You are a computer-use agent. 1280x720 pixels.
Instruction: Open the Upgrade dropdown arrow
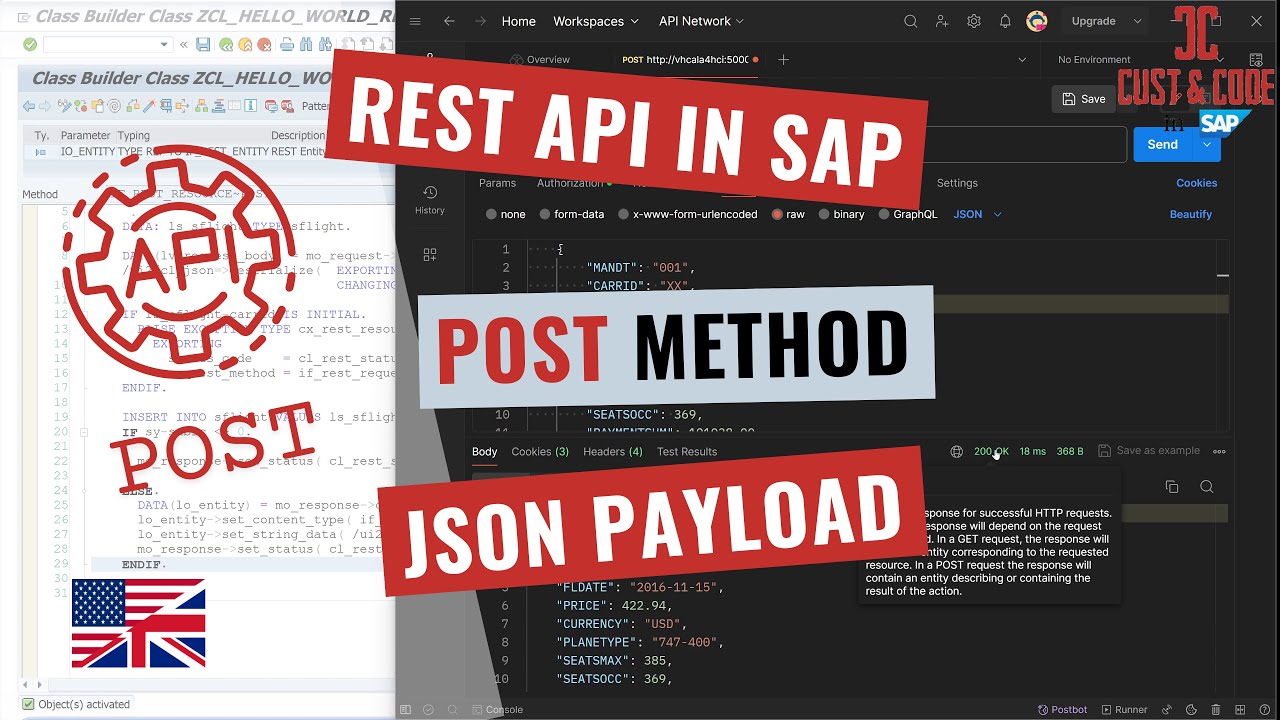(x=1137, y=21)
